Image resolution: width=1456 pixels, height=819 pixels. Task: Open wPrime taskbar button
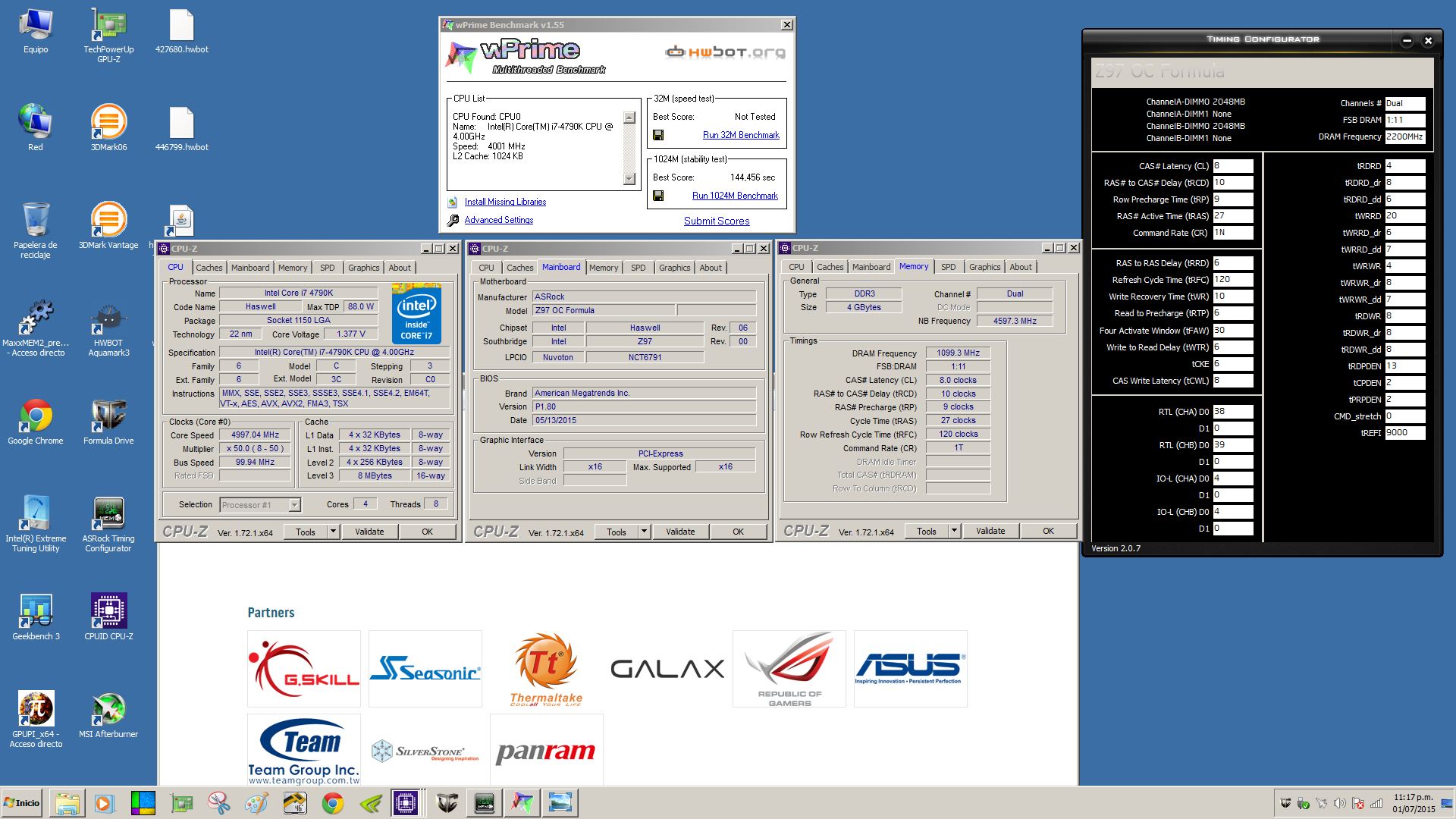click(522, 802)
